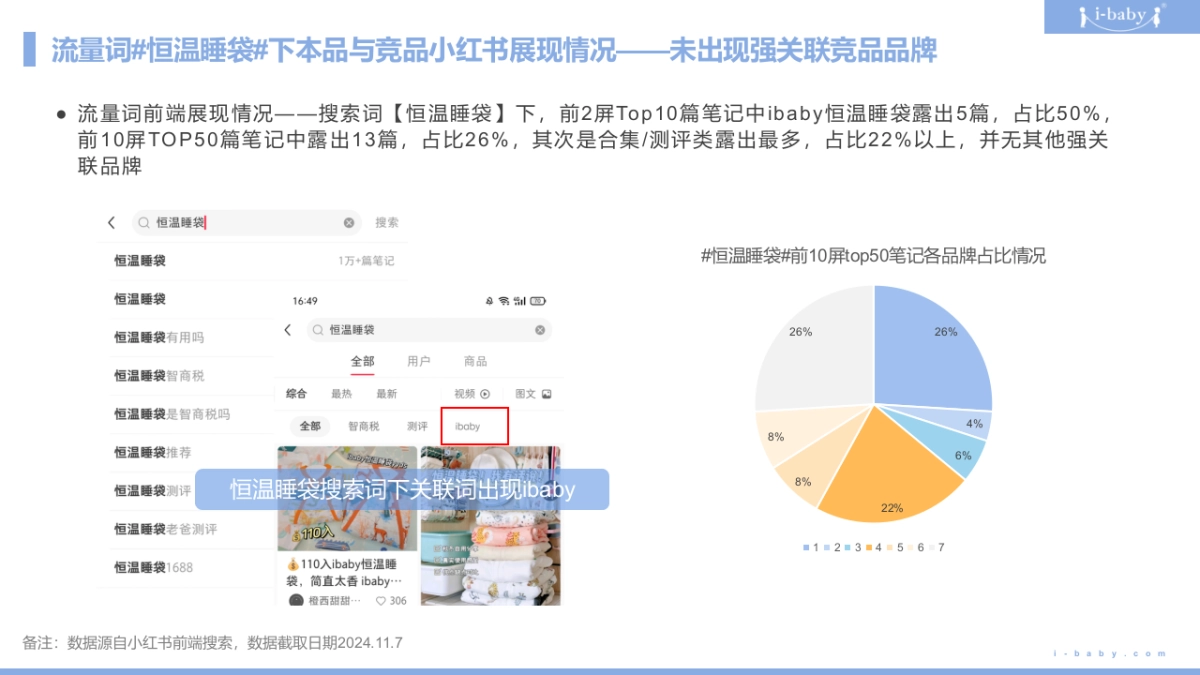The image size is (1200, 675).
Task: Enable the 智商税 filter chip
Action: coord(364,425)
